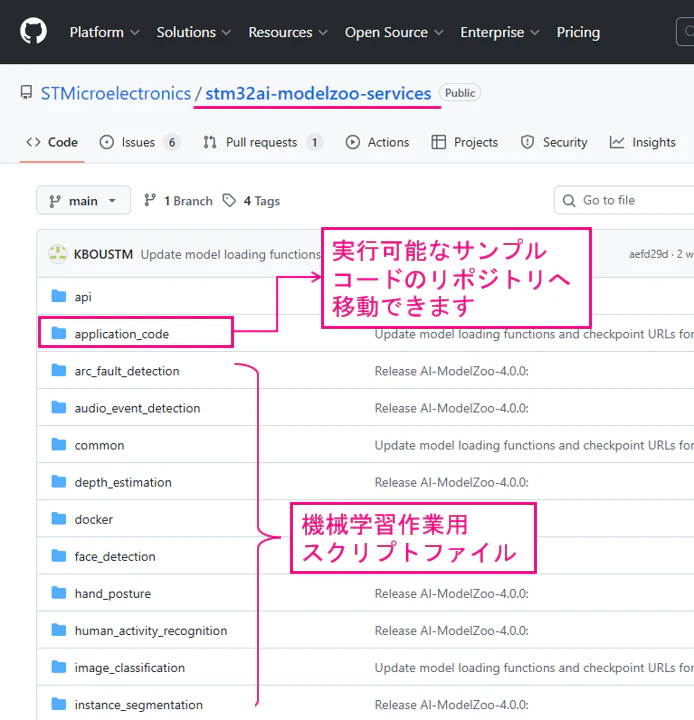The height and width of the screenshot is (720, 694).
Task: Open the common folder
Action: tap(99, 445)
